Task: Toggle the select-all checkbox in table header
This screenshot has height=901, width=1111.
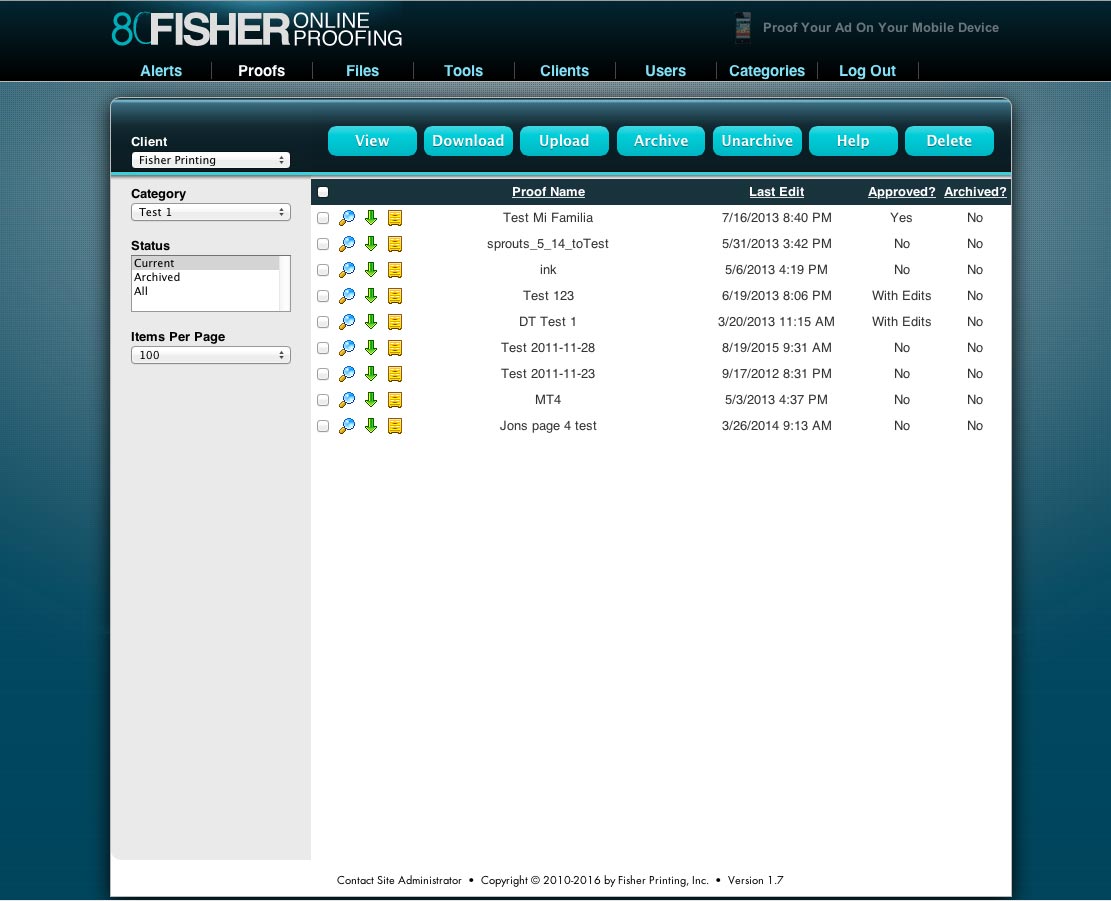Action: (323, 192)
